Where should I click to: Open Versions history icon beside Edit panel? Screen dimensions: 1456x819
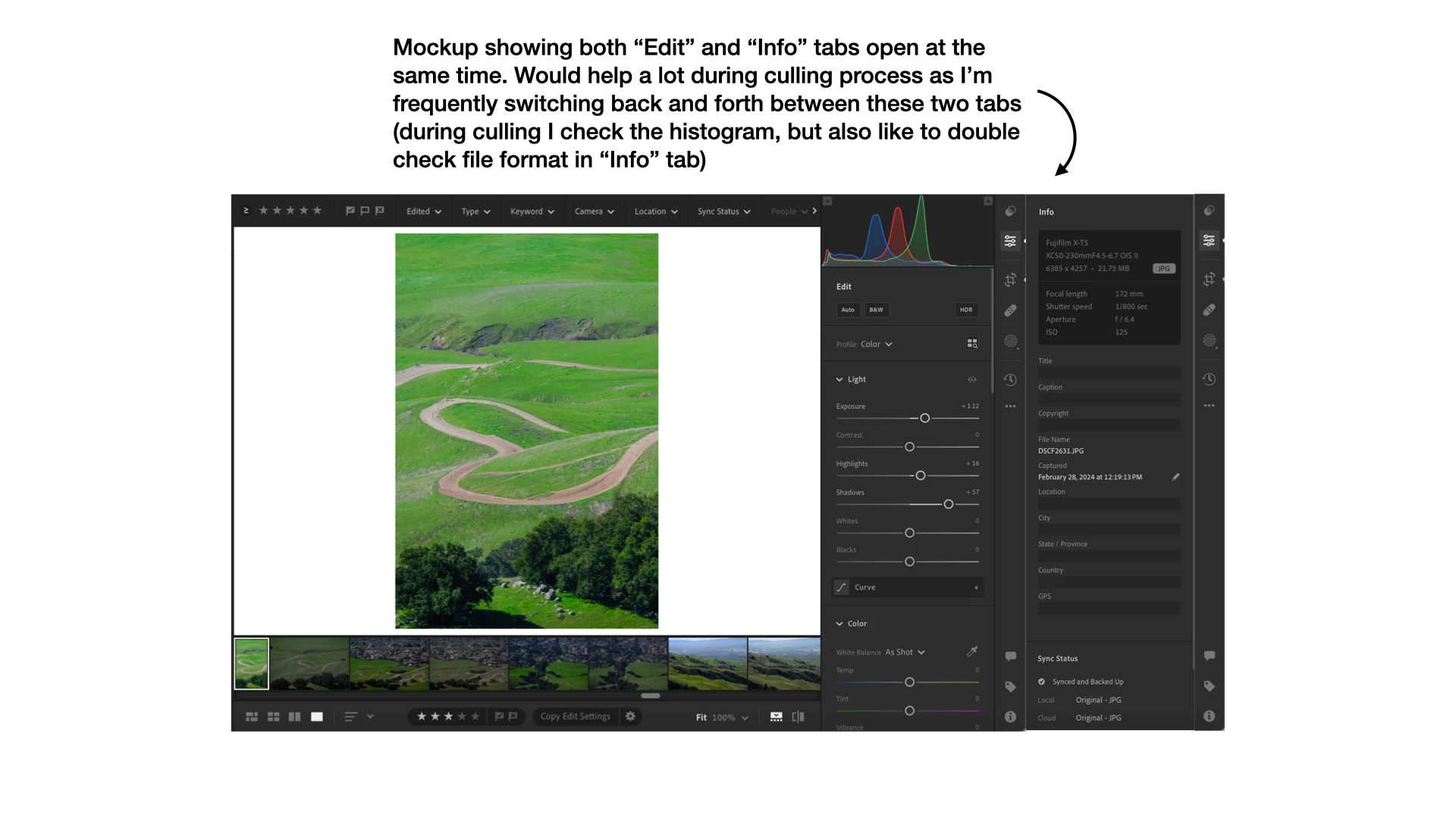pos(1010,380)
